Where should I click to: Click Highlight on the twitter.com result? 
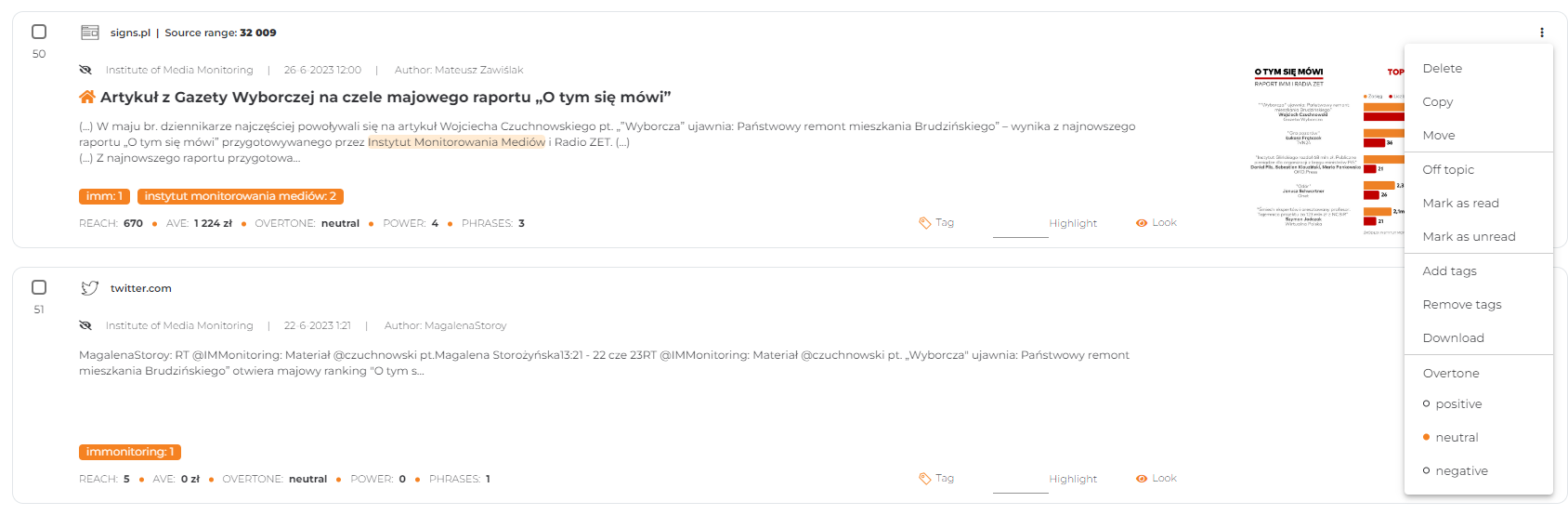tap(1073, 479)
